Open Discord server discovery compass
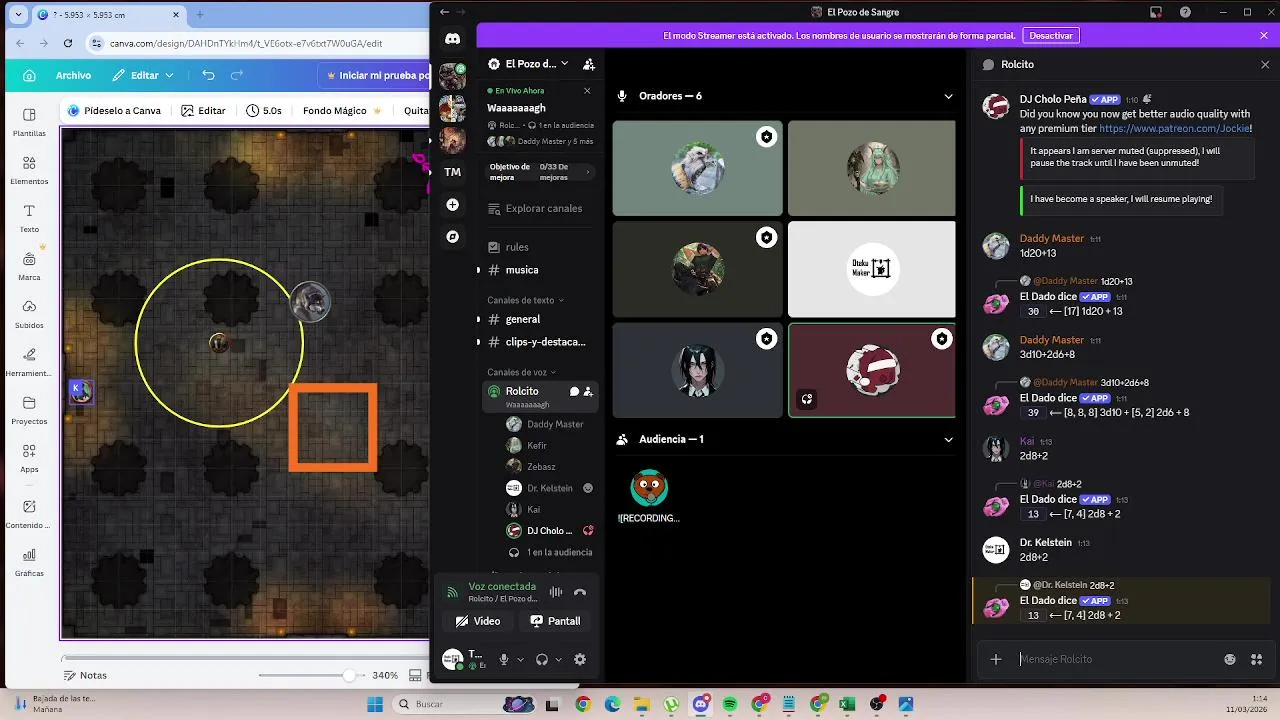Screen dimensions: 1280x720 (452, 237)
